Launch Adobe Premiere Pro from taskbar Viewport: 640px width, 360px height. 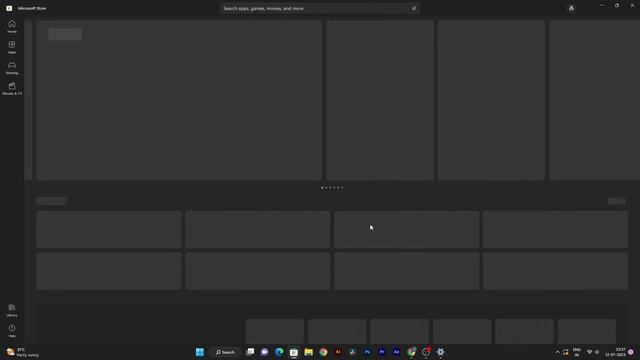tap(382, 352)
